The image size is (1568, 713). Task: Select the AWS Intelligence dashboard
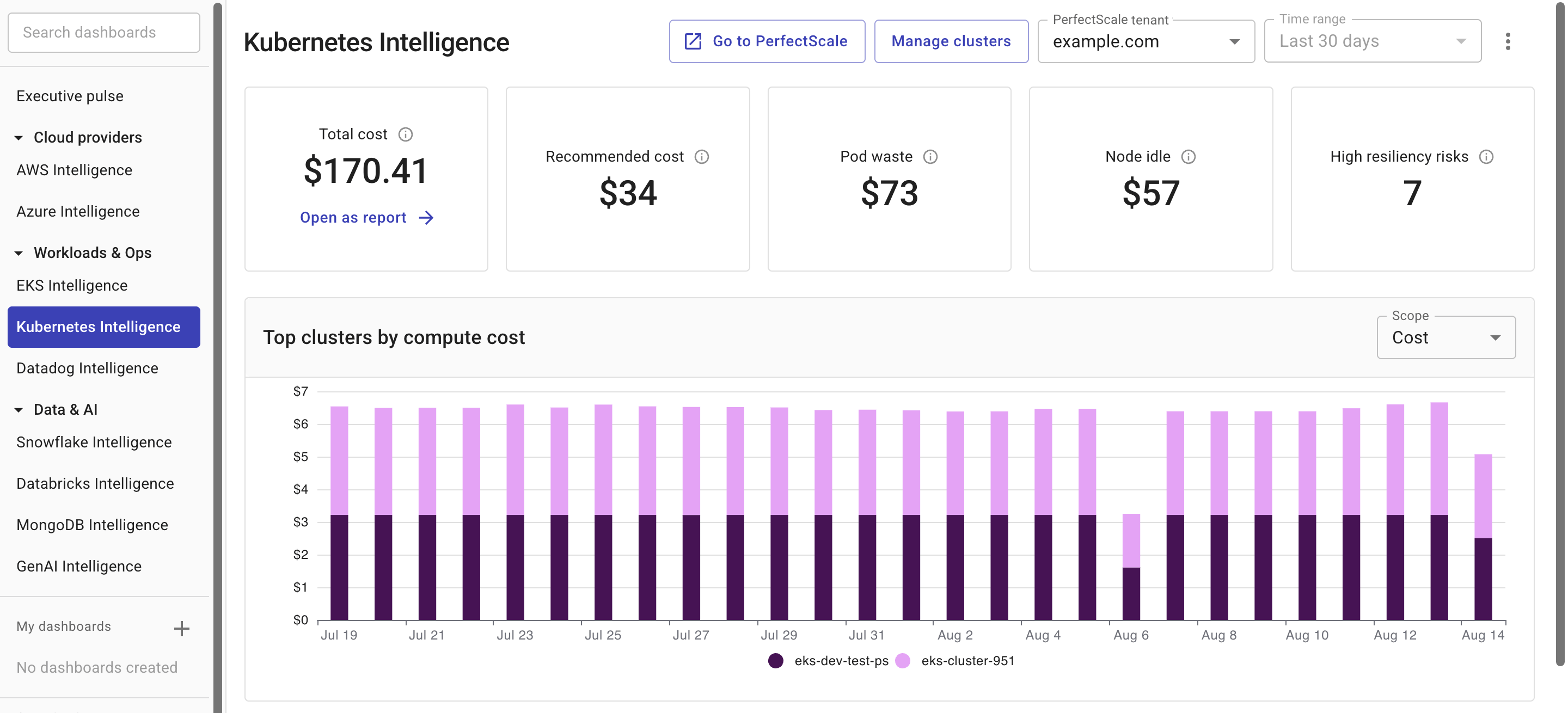(73, 170)
